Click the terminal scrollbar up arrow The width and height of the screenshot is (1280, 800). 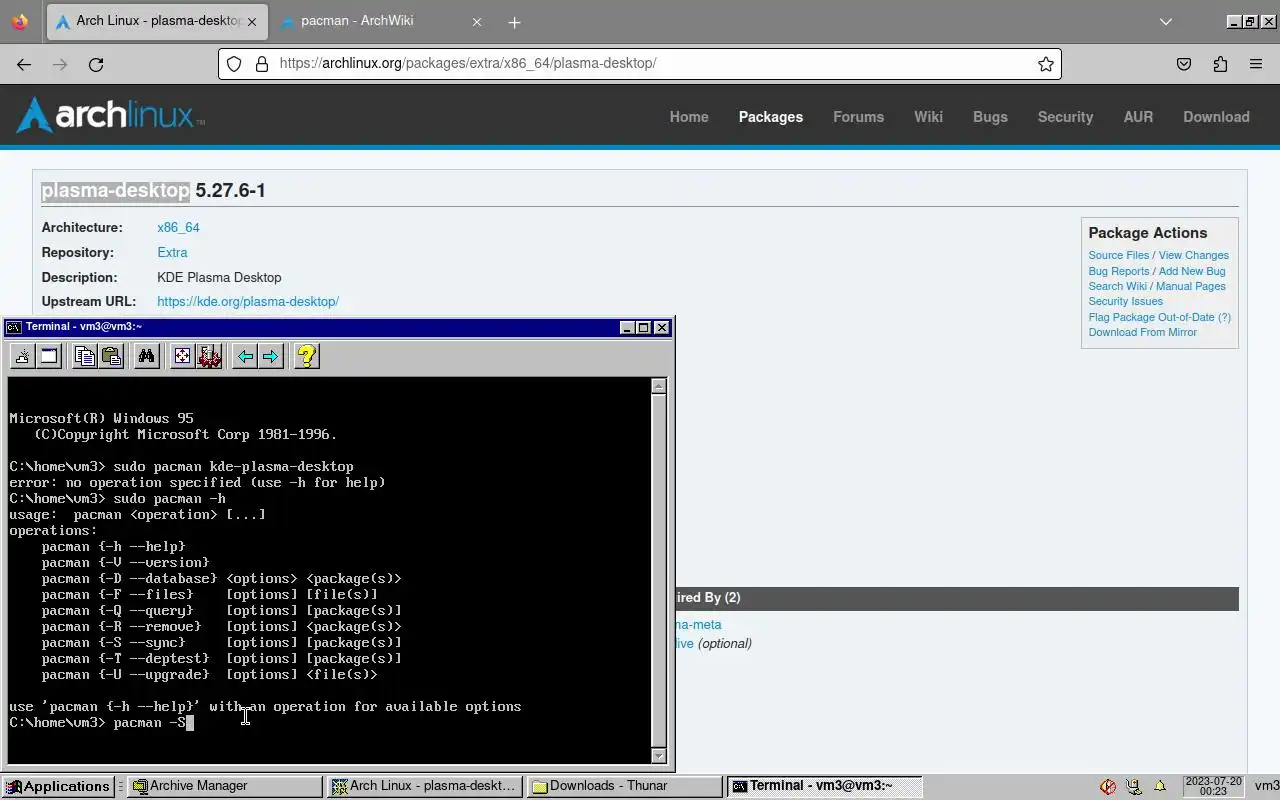click(x=658, y=386)
